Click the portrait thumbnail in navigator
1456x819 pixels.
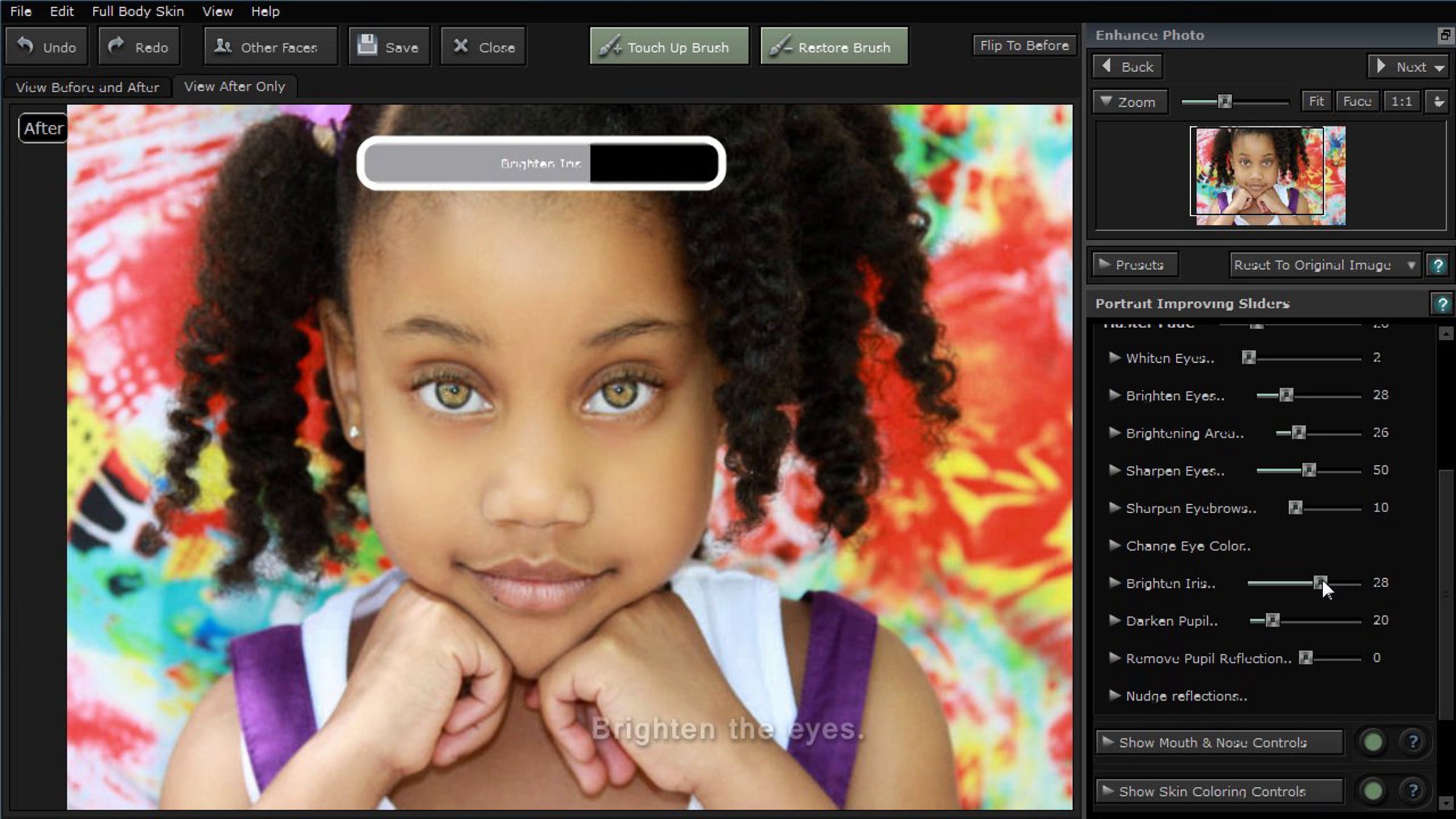1270,175
